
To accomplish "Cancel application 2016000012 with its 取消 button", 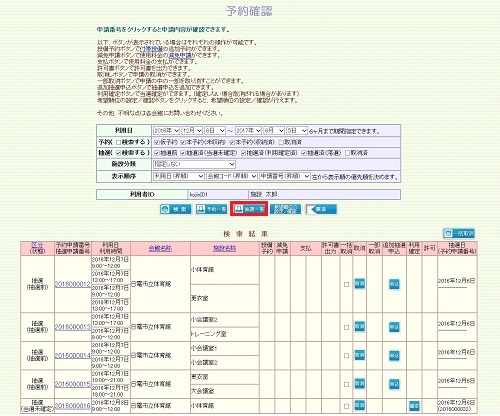I will tap(359, 284).
